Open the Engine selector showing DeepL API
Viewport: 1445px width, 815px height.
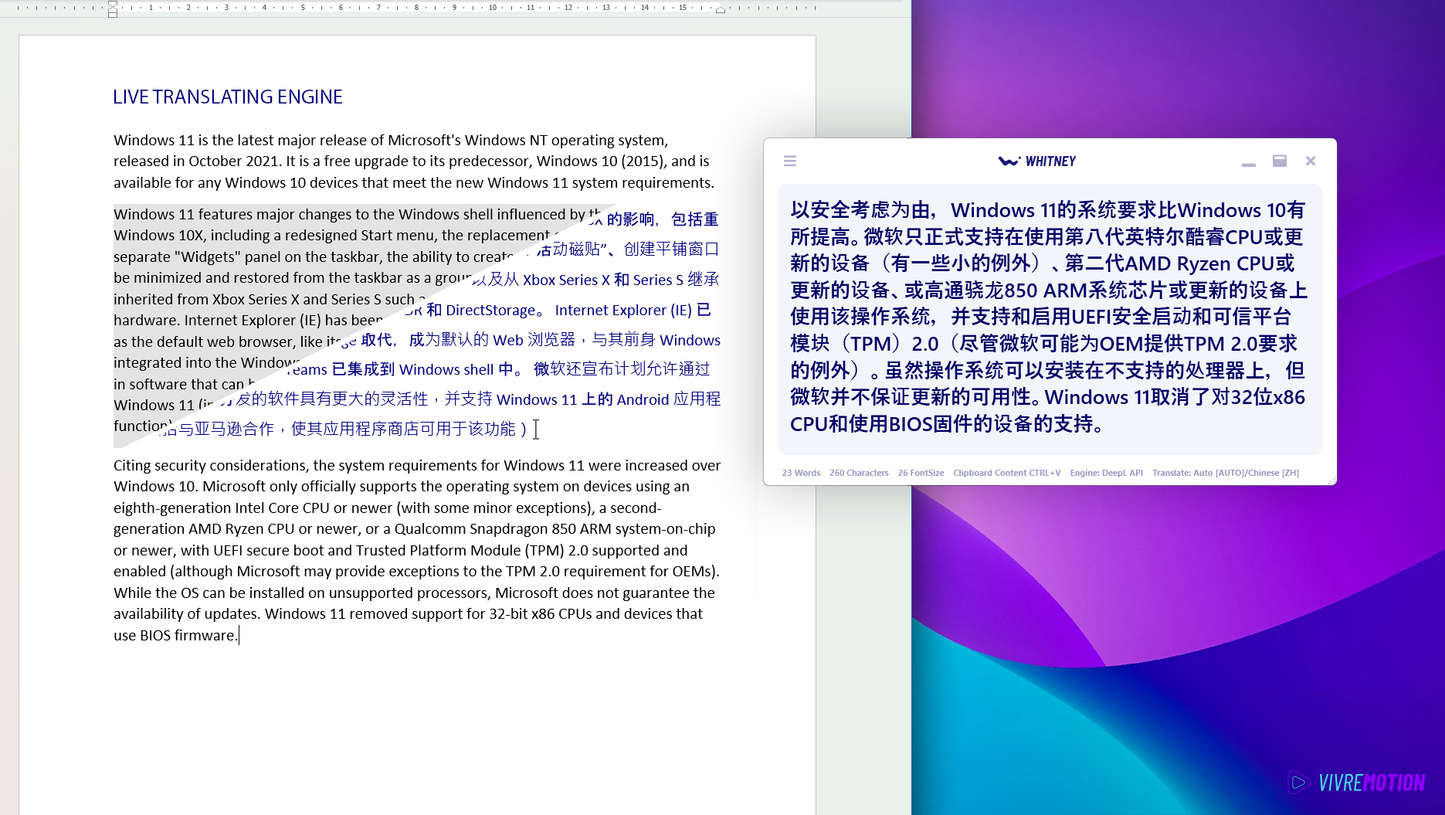click(1106, 473)
